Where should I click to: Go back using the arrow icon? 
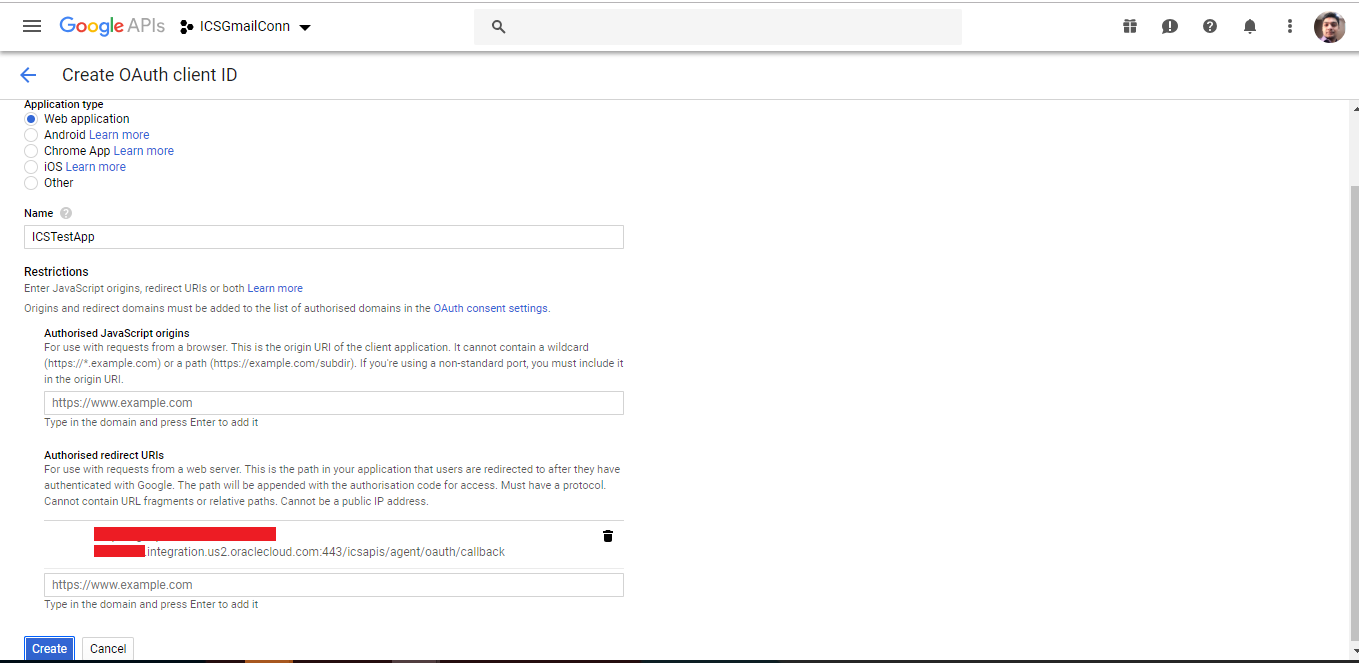(28, 75)
